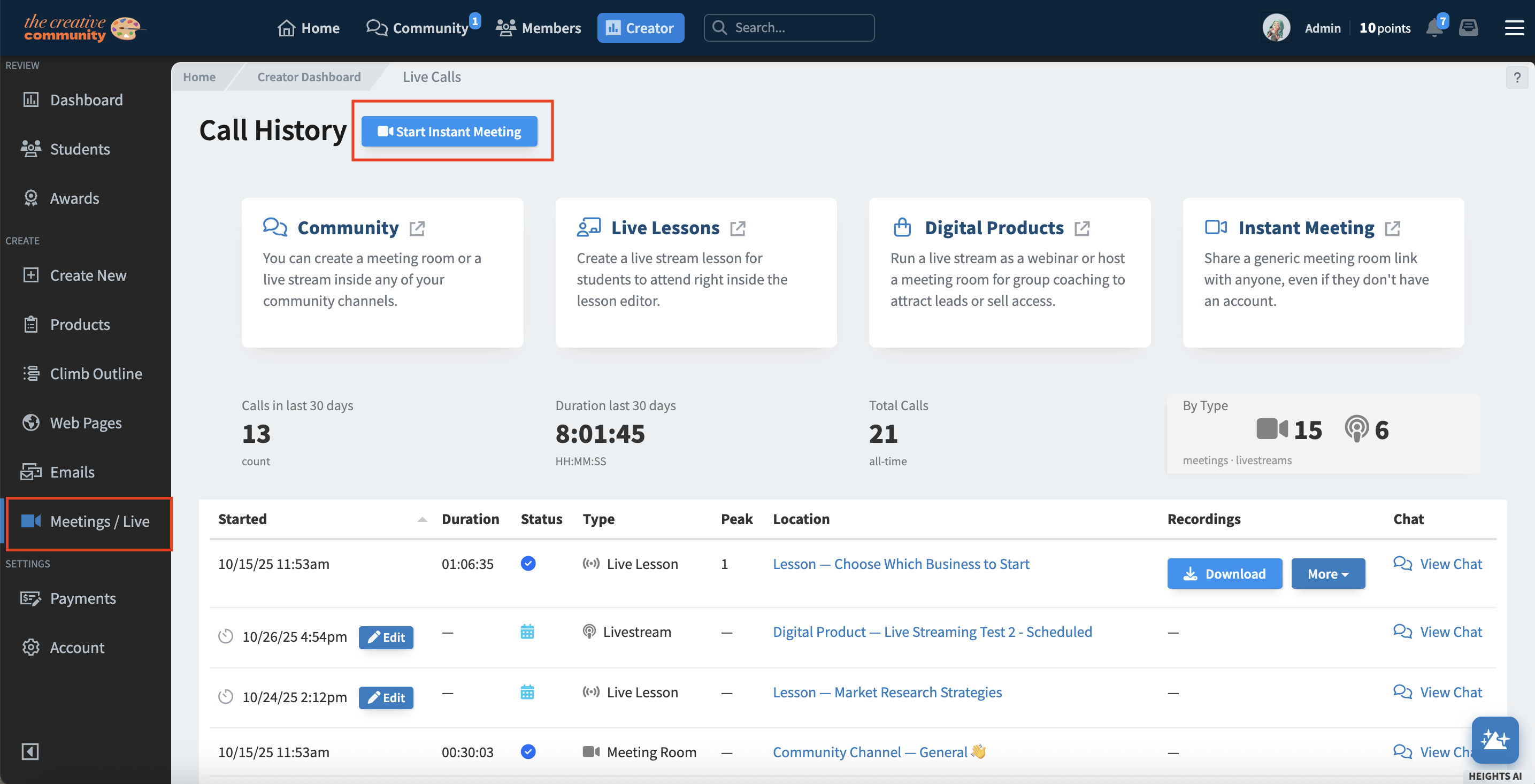Click the help question mark icon
Image resolution: width=1535 pixels, height=784 pixels.
(x=1516, y=78)
